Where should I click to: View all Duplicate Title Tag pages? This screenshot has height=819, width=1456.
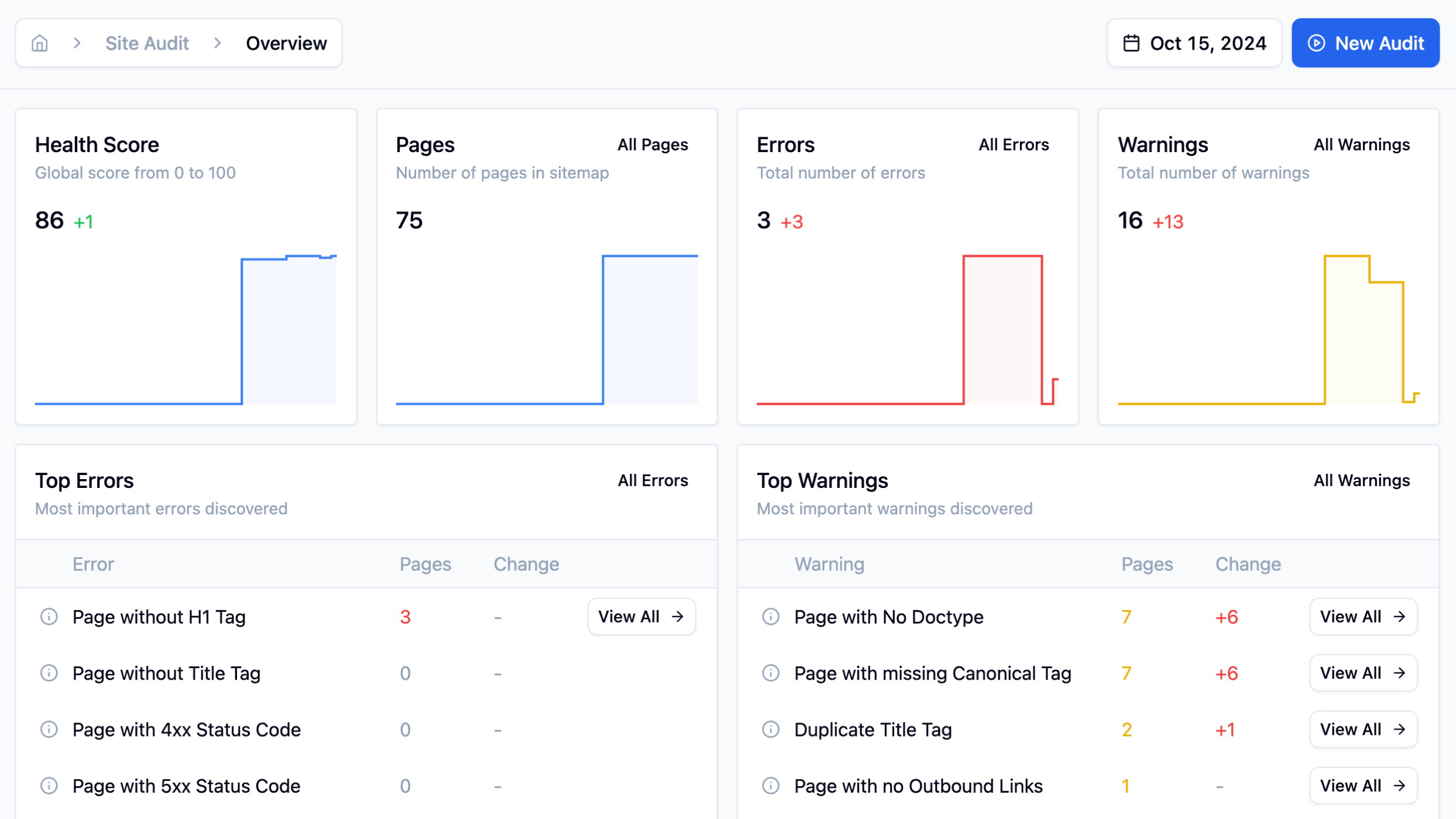(x=1363, y=729)
